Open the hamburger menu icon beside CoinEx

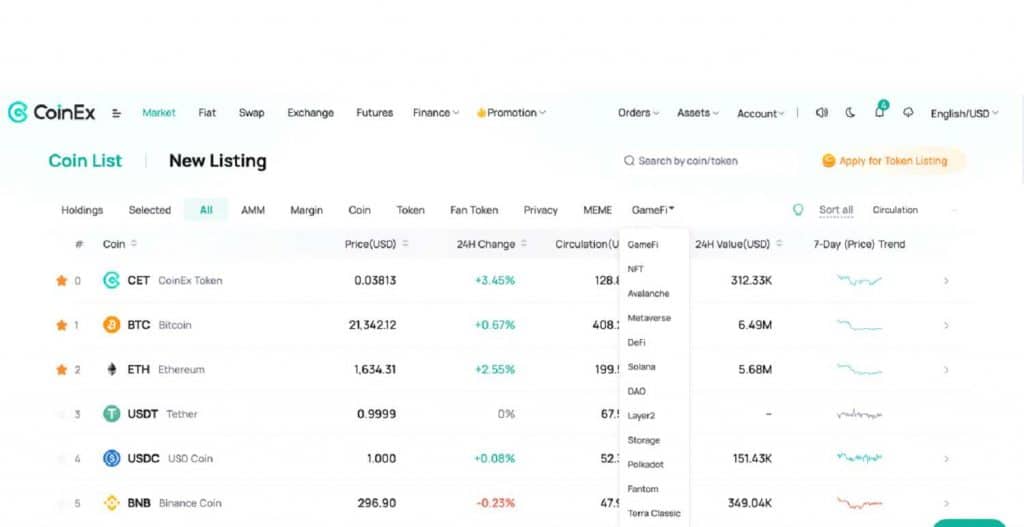click(116, 113)
